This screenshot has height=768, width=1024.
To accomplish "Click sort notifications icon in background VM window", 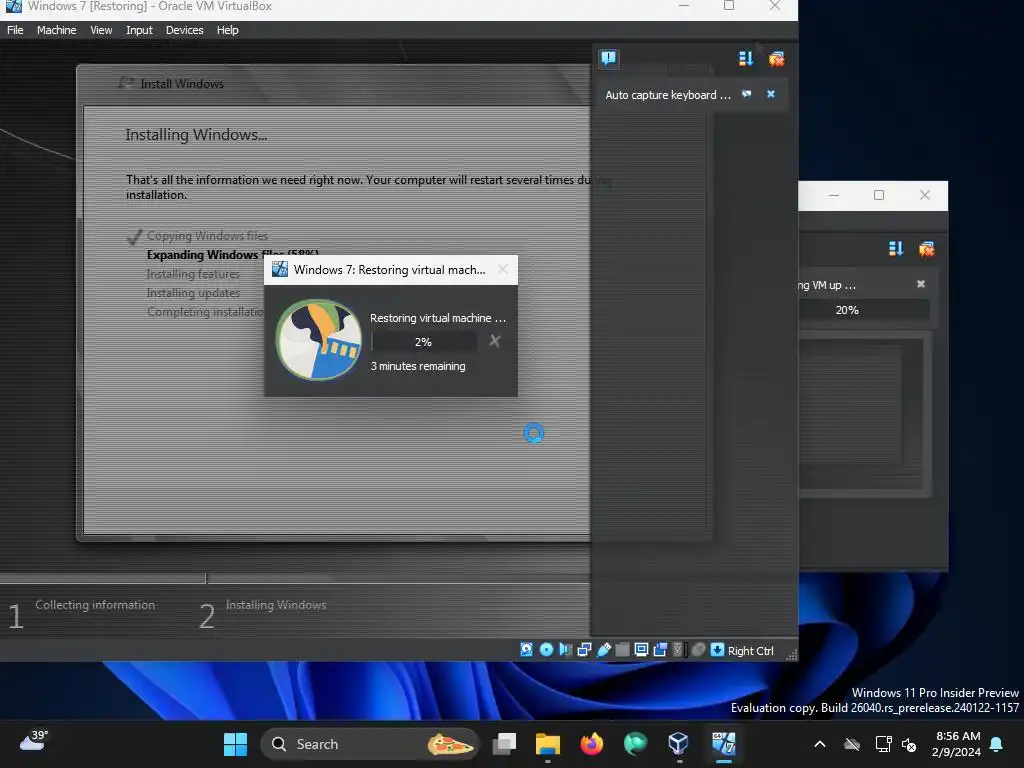I will [896, 249].
